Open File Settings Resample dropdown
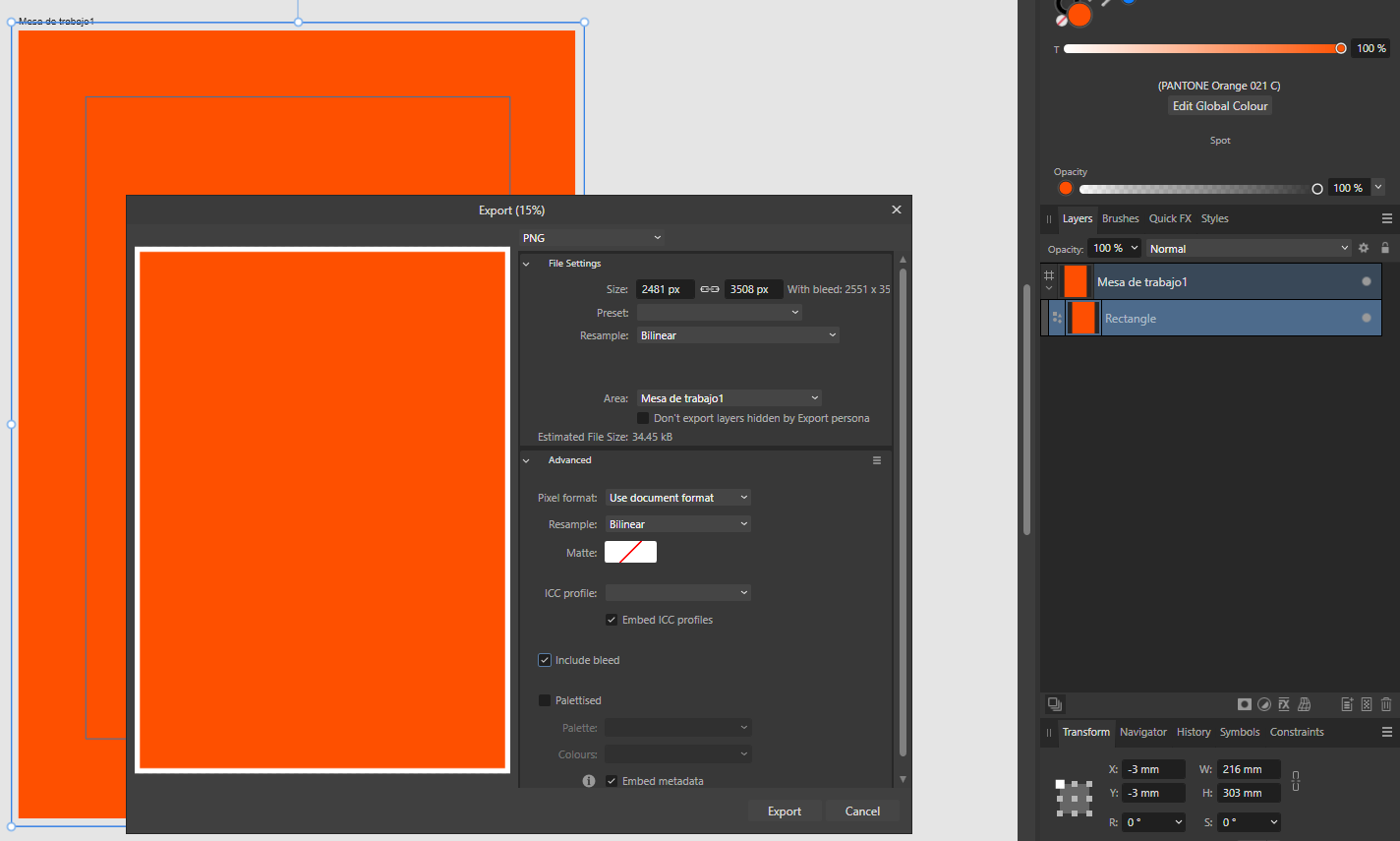Viewport: 1400px width, 841px height. 738,335
